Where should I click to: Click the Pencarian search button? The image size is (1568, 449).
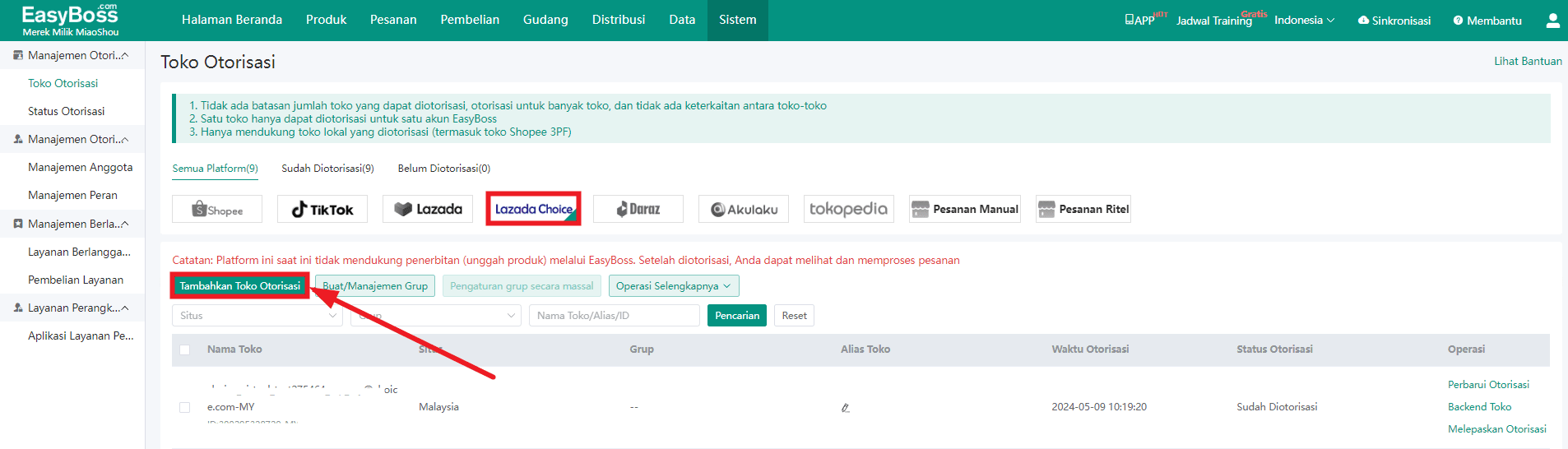[x=737, y=315]
